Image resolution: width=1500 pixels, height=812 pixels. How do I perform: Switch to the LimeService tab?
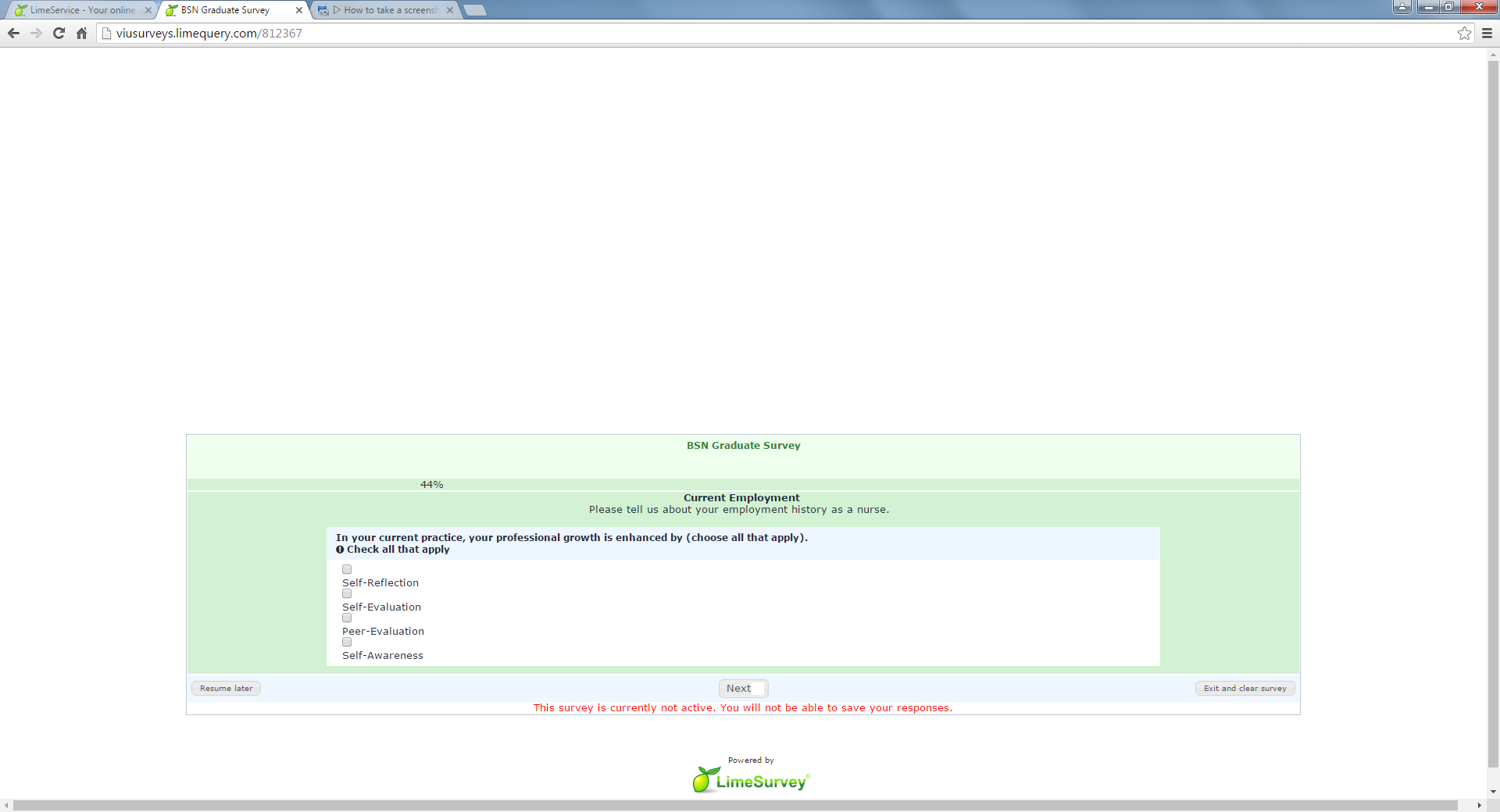click(81, 10)
